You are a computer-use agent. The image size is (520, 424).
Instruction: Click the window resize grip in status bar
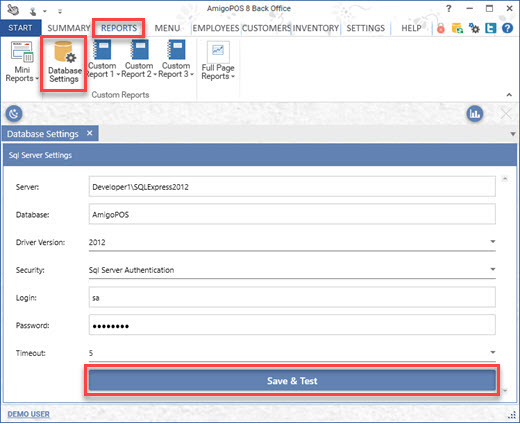coord(512,415)
